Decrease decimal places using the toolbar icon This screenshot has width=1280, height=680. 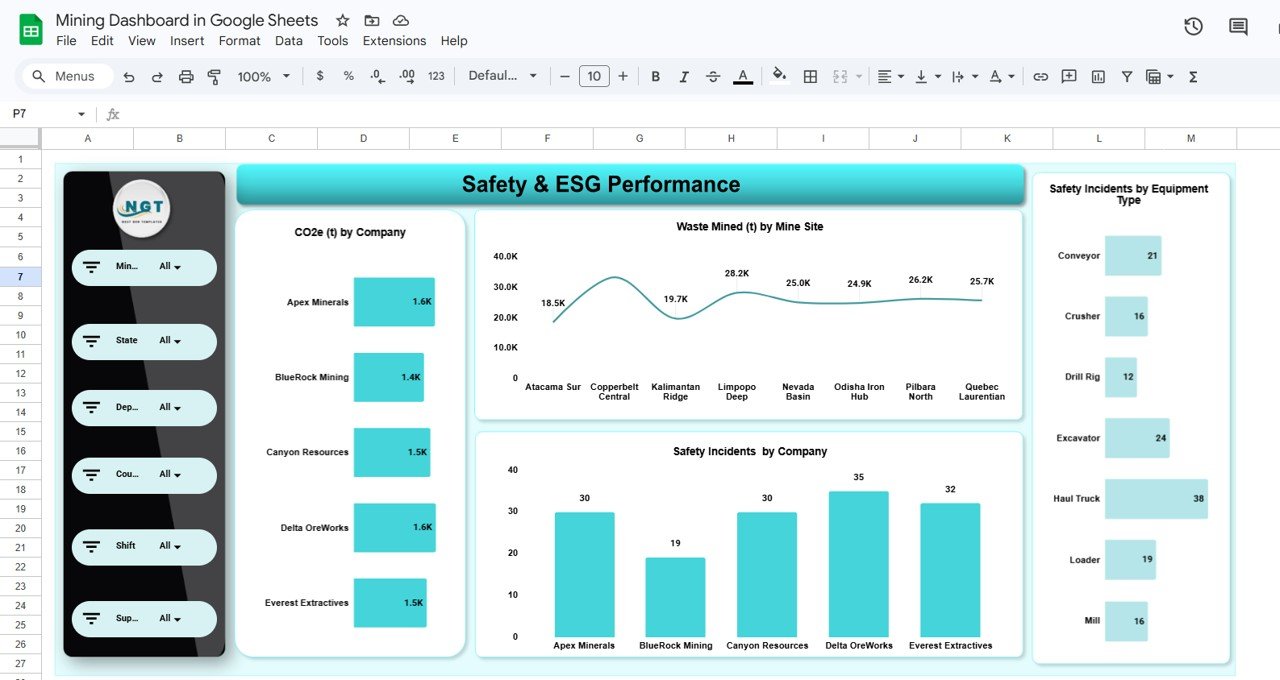click(x=375, y=76)
